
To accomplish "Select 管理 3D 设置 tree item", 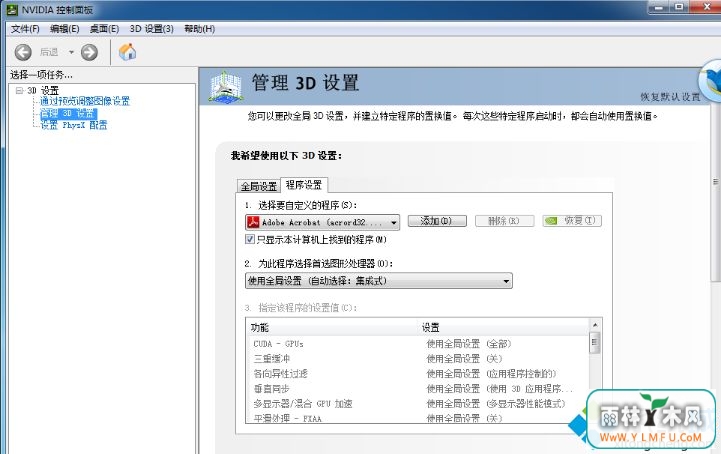I will [68, 113].
